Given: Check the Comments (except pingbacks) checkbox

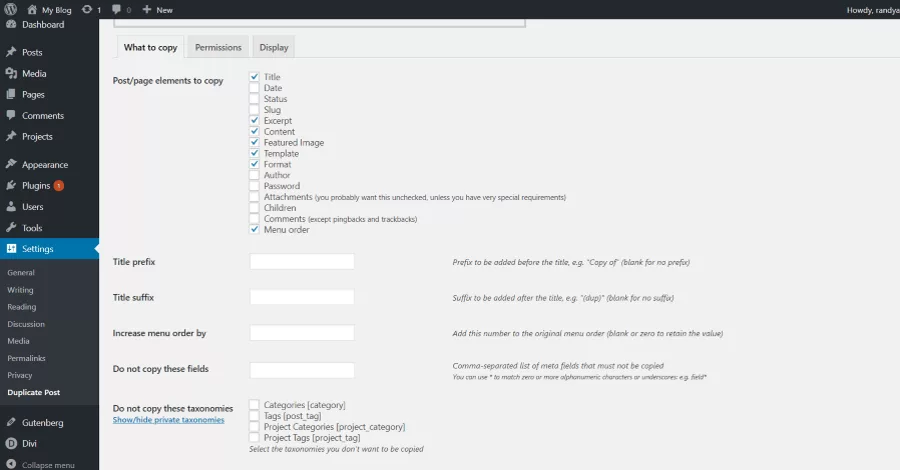Looking at the screenshot, I should [254, 218].
